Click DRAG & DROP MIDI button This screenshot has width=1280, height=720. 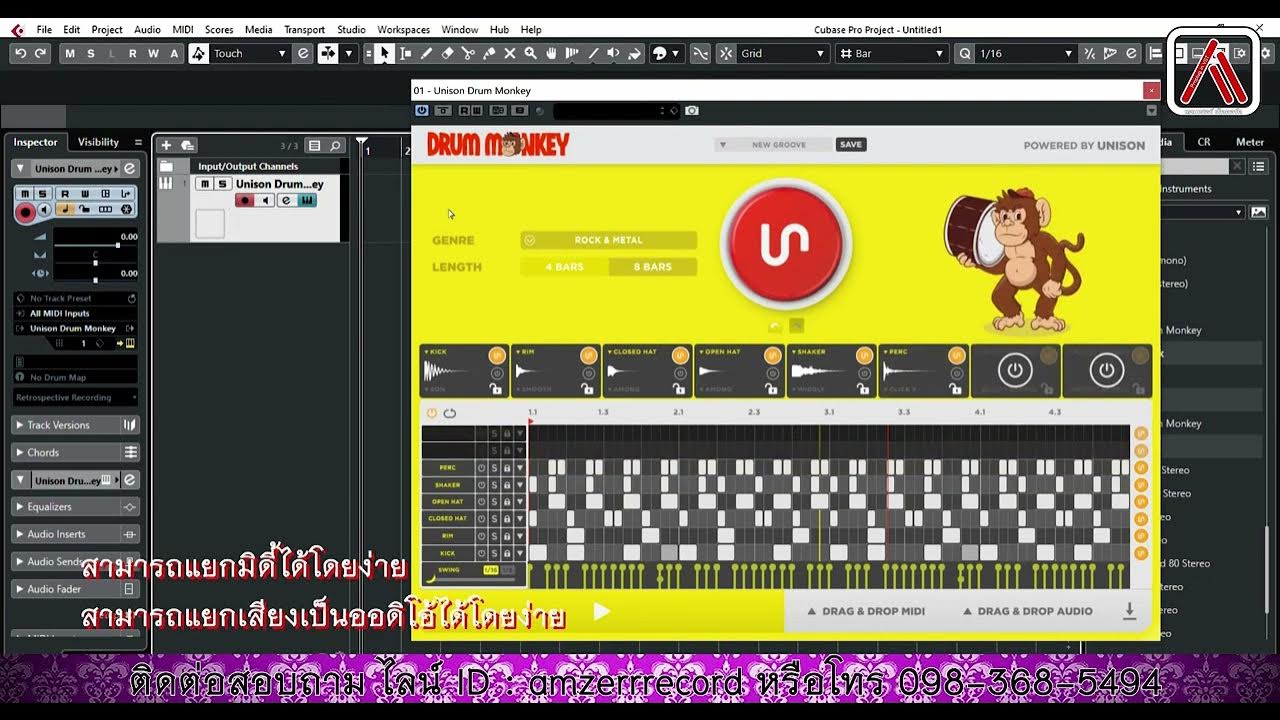click(866, 611)
